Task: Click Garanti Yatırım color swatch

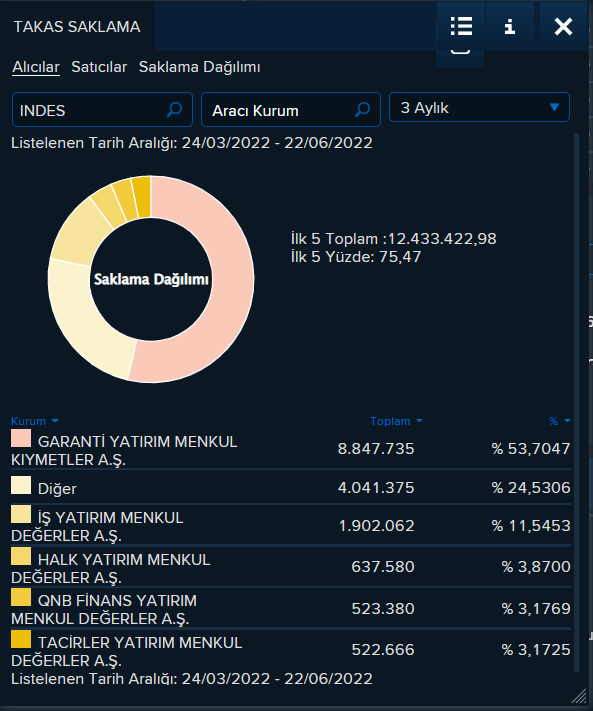Action: point(21,438)
